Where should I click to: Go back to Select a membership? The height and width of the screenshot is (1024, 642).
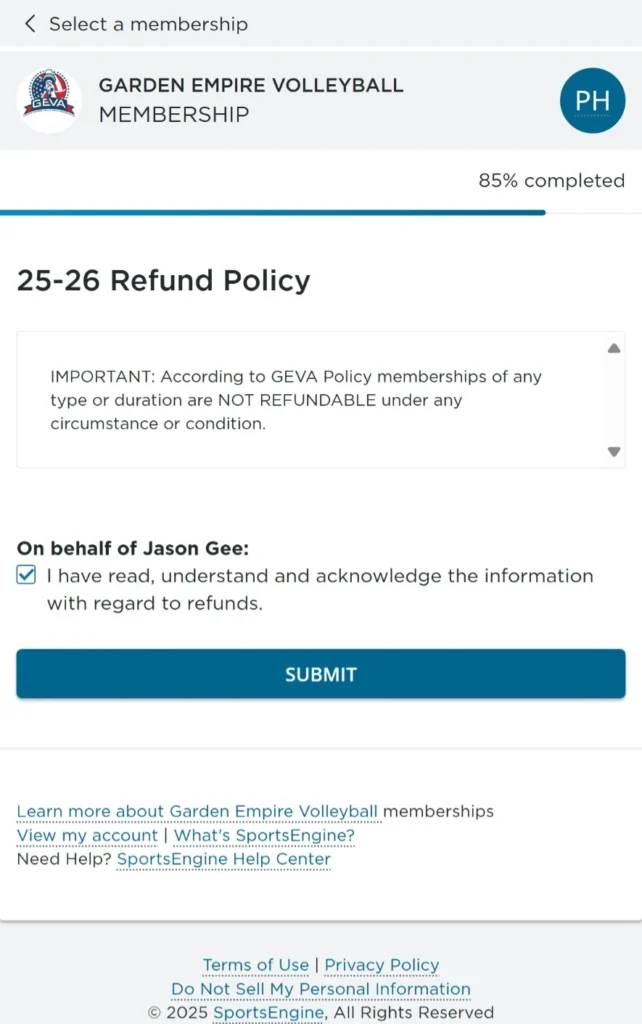point(148,23)
